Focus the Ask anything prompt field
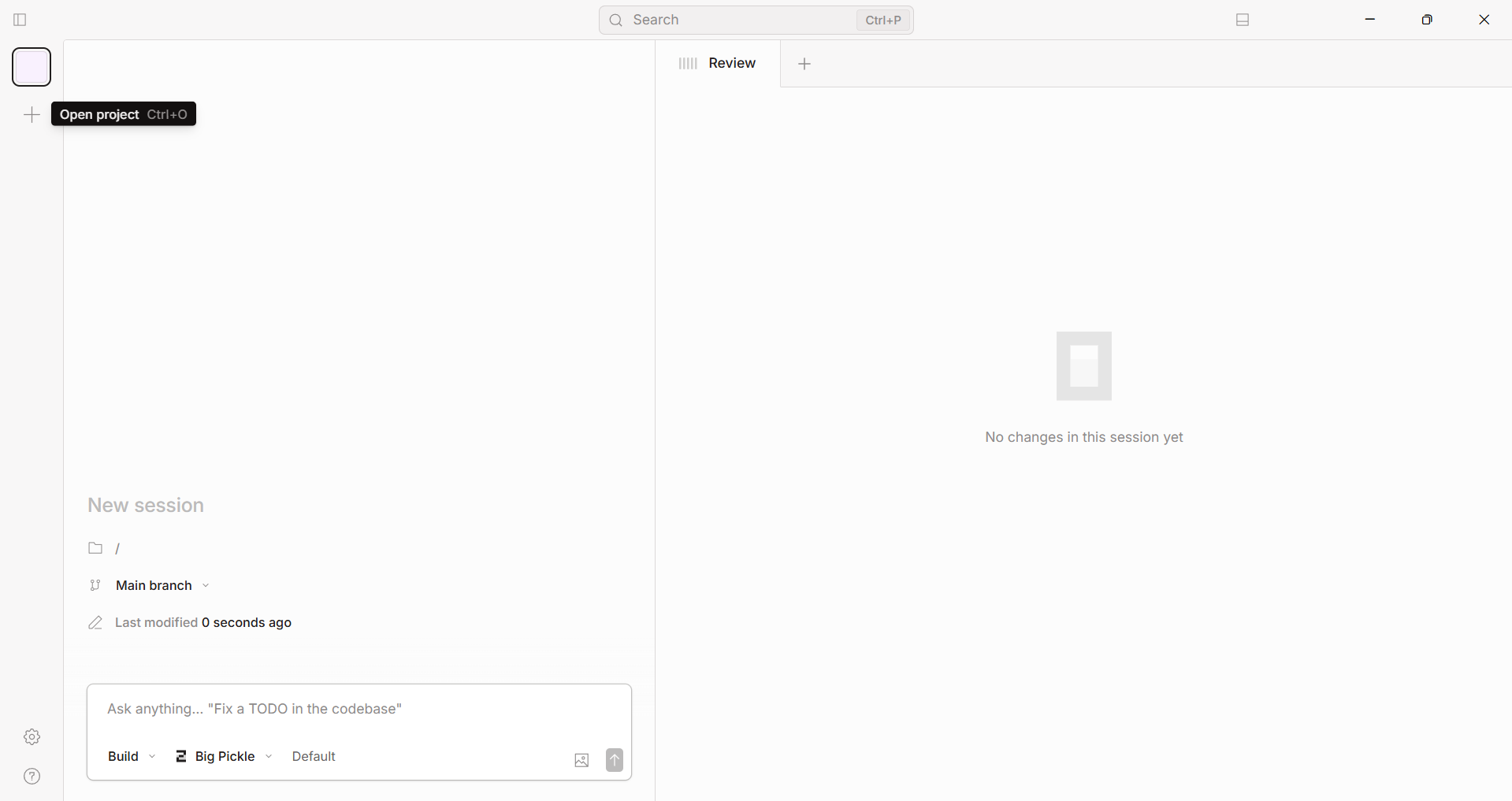 (x=358, y=709)
